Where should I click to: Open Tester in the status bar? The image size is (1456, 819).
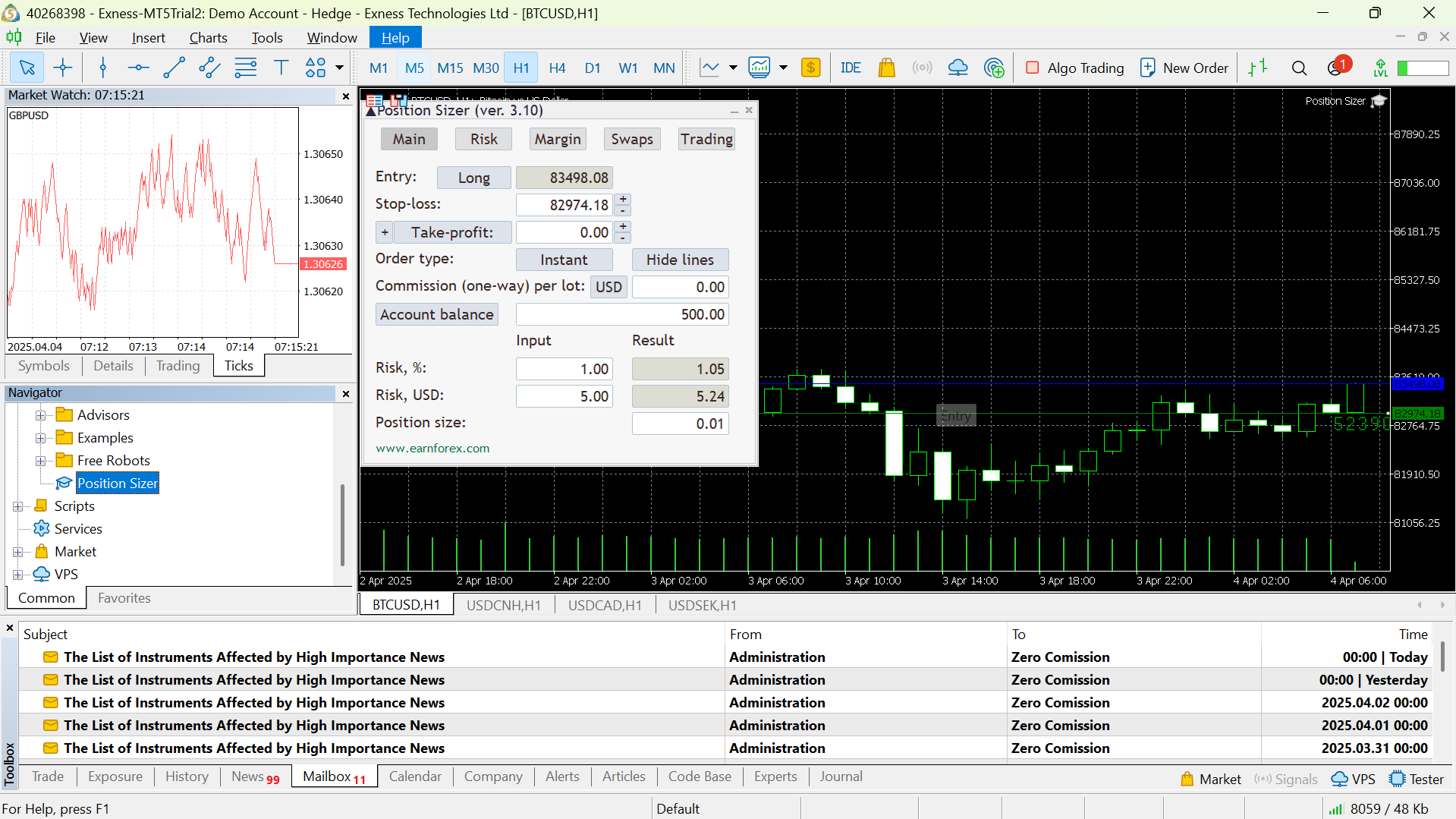[1417, 780]
